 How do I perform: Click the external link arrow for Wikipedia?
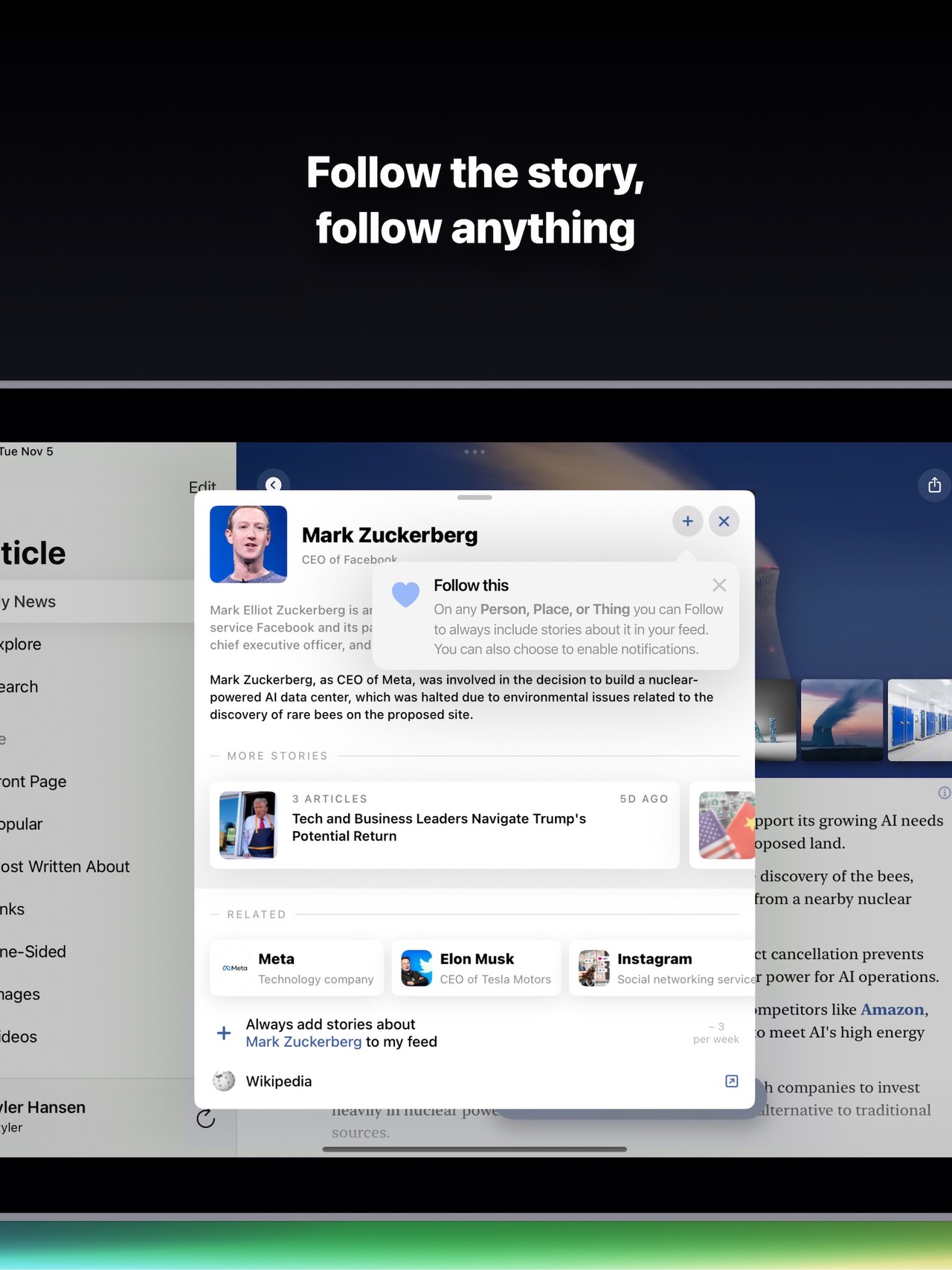pyautogui.click(x=732, y=1081)
